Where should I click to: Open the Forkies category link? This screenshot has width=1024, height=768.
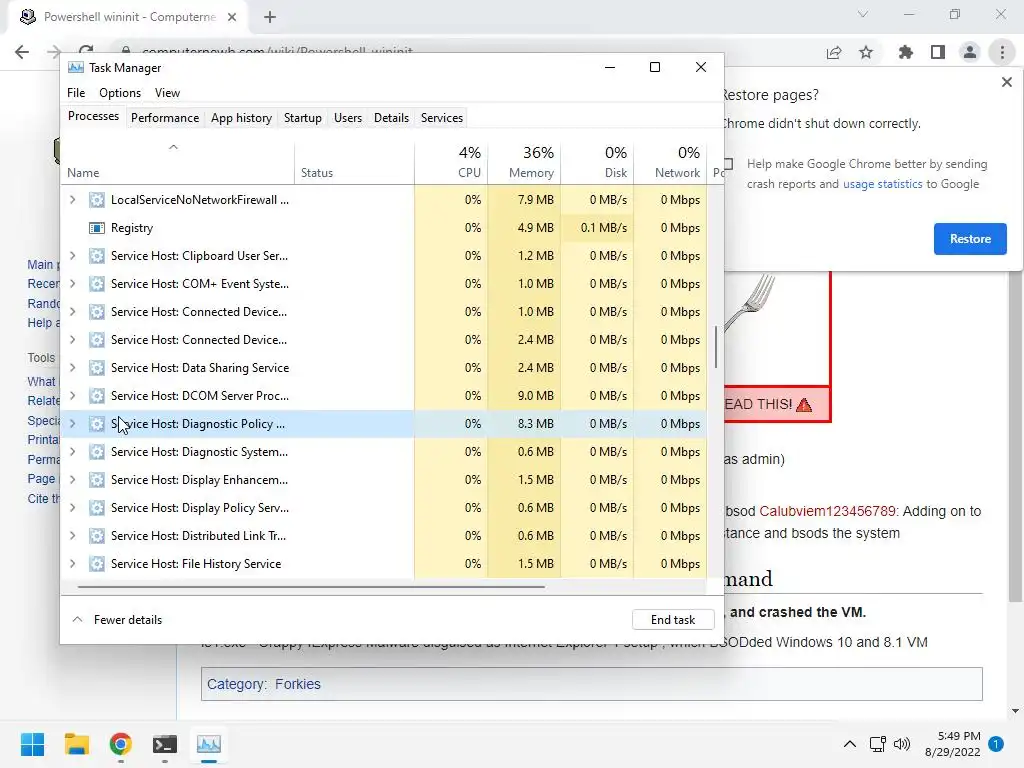click(298, 684)
